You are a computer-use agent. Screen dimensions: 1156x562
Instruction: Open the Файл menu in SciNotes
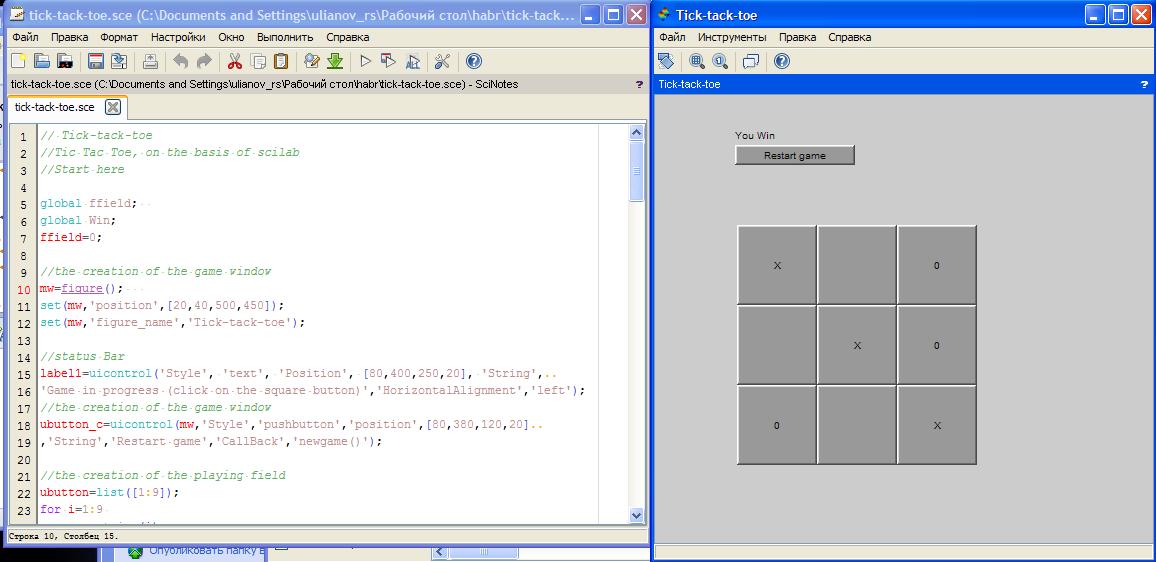coord(26,37)
